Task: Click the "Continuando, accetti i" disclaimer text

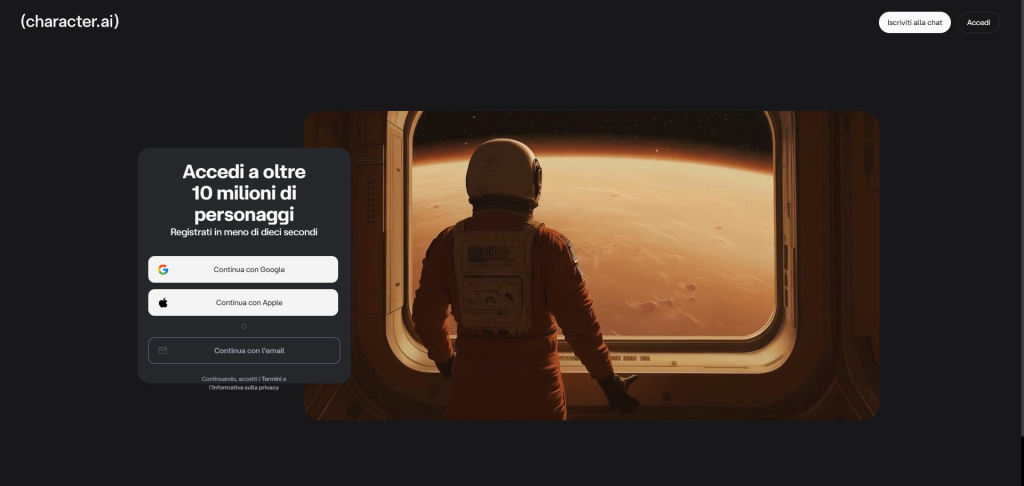Action: (x=230, y=379)
